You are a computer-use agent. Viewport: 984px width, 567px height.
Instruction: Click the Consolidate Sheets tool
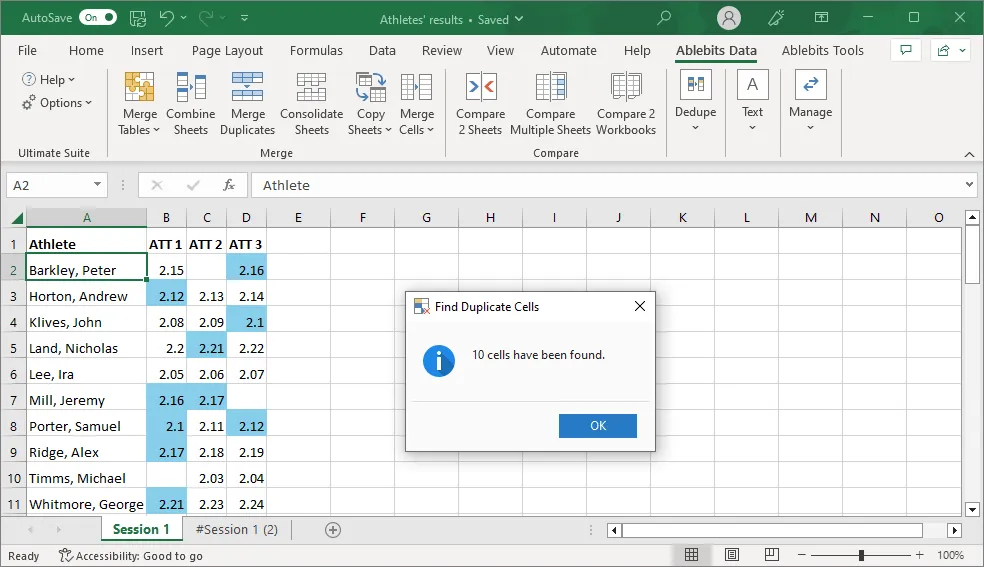311,103
